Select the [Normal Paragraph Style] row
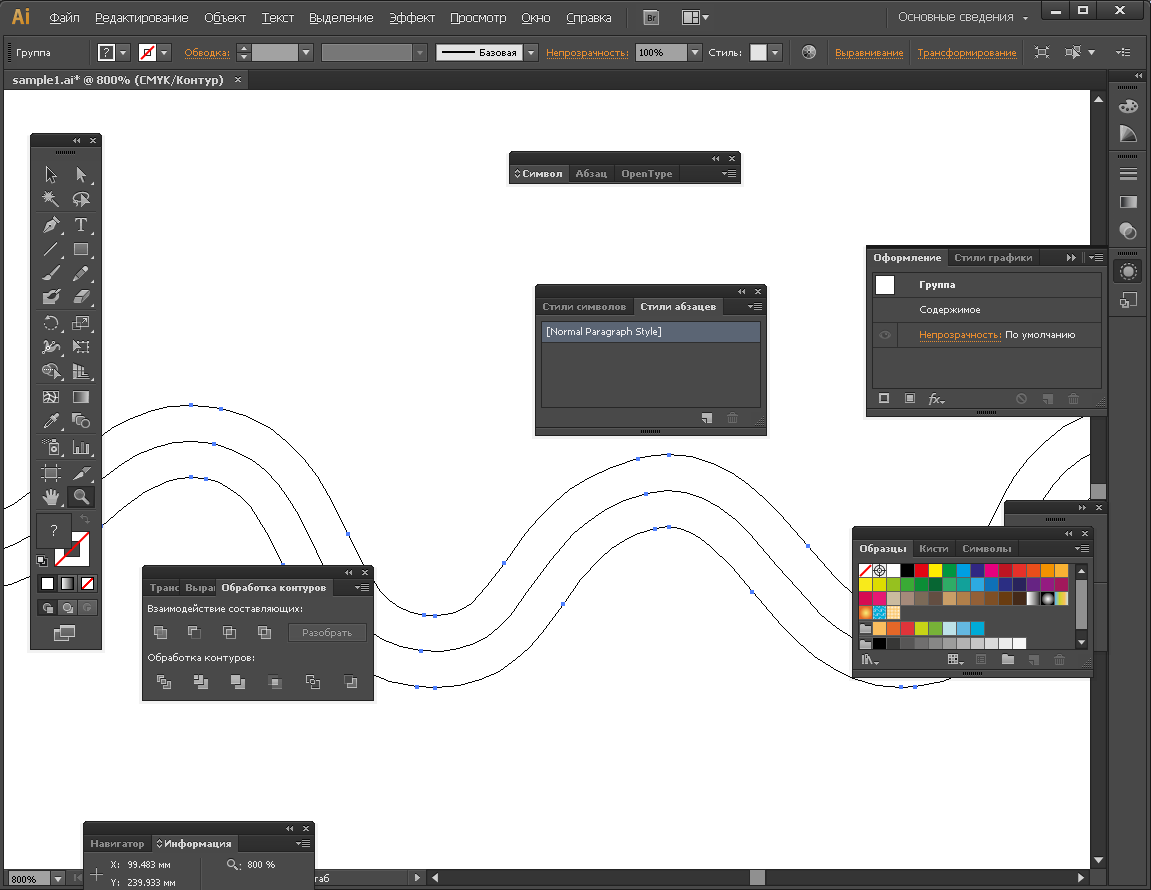This screenshot has height=890, width=1151. [650, 332]
